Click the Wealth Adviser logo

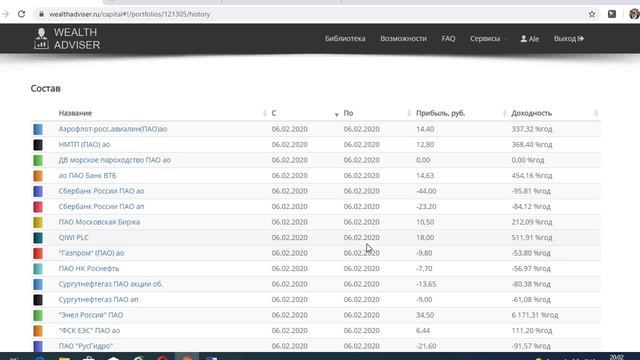click(67, 39)
